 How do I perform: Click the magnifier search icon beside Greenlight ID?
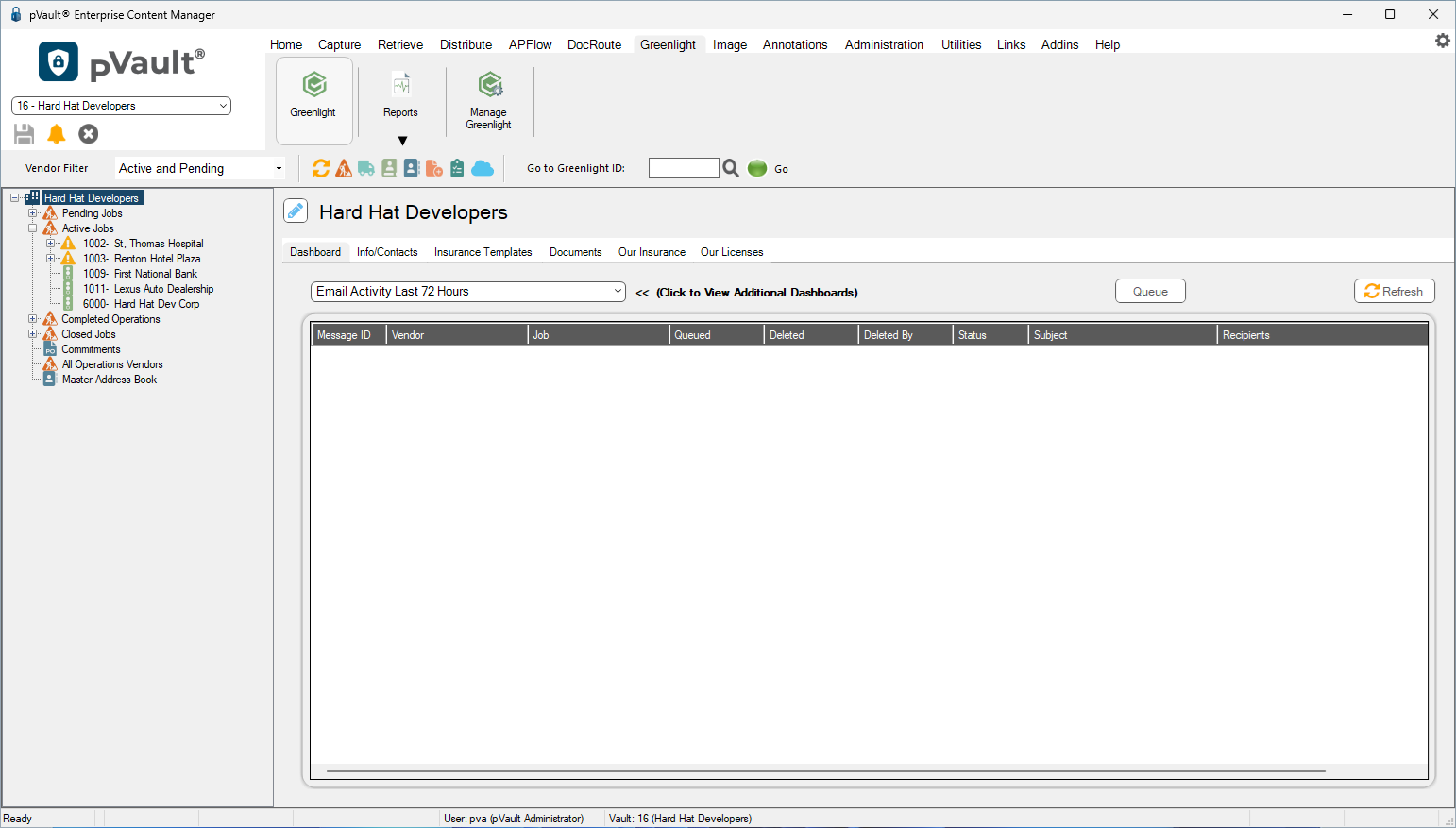pos(731,168)
